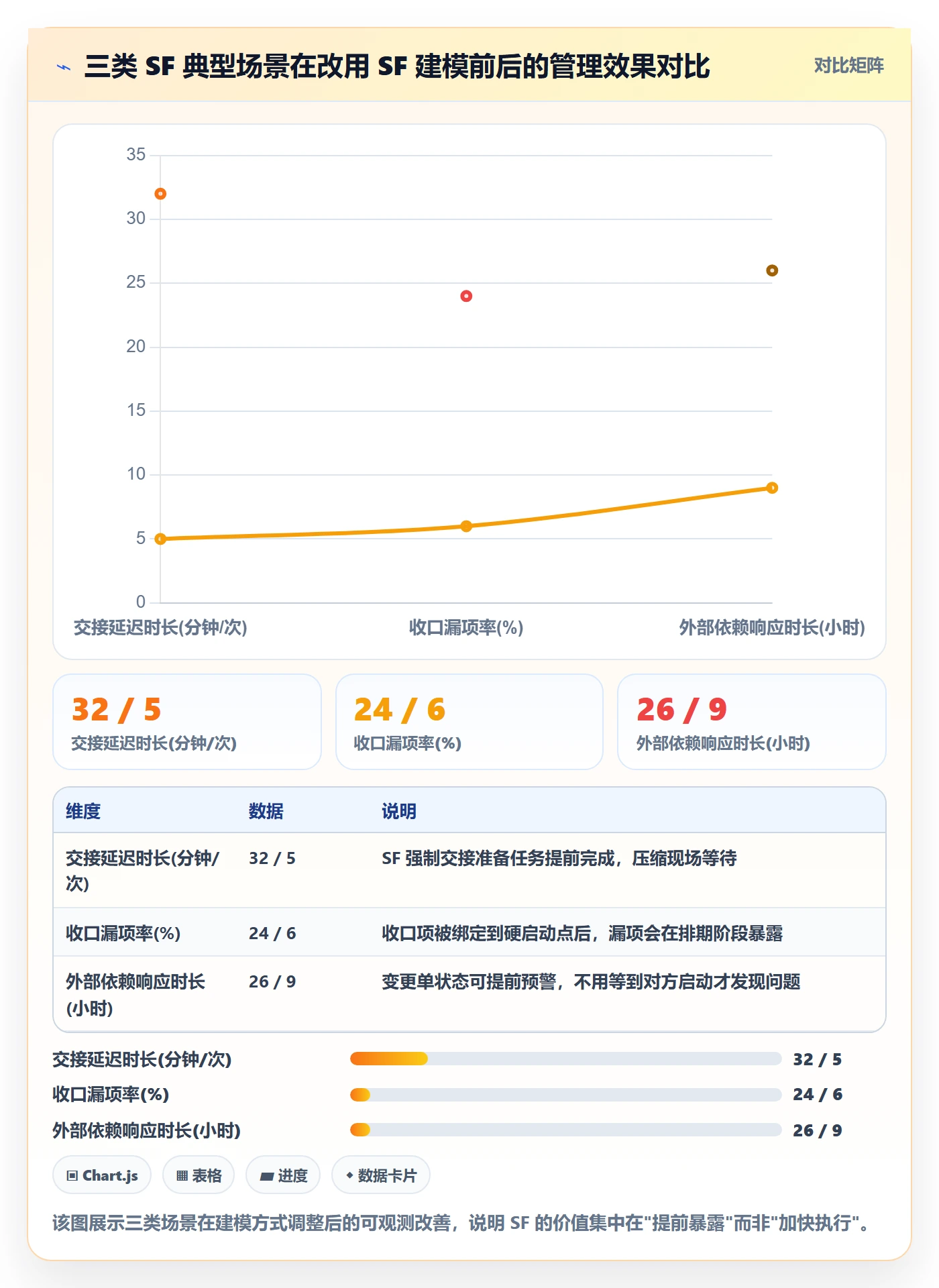This screenshot has height=1288, width=939.
Task: Click the yellow line point at value 6
Action: [x=466, y=526]
